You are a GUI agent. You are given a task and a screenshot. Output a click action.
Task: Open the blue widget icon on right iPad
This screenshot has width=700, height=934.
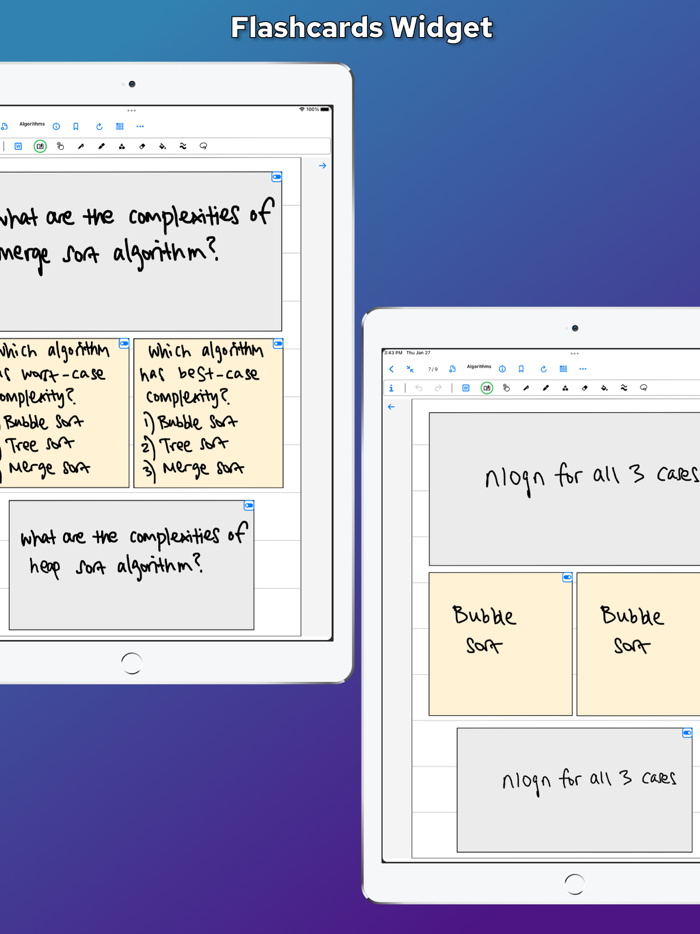click(x=466, y=388)
